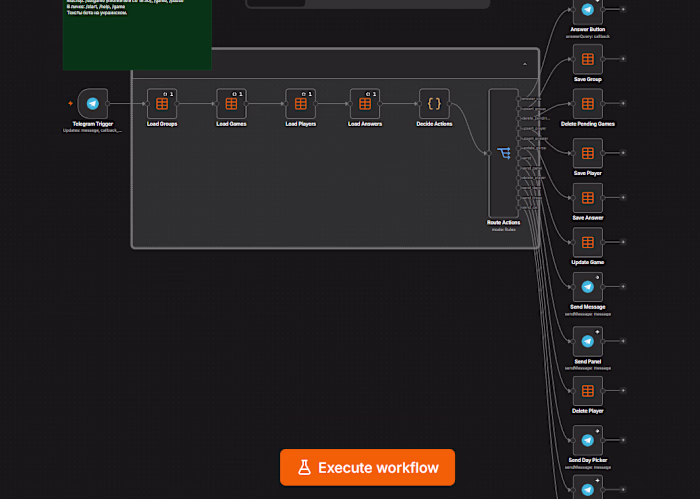Click the Route Actions 'update_game' output
This screenshot has height=499, width=700.
pos(518,148)
